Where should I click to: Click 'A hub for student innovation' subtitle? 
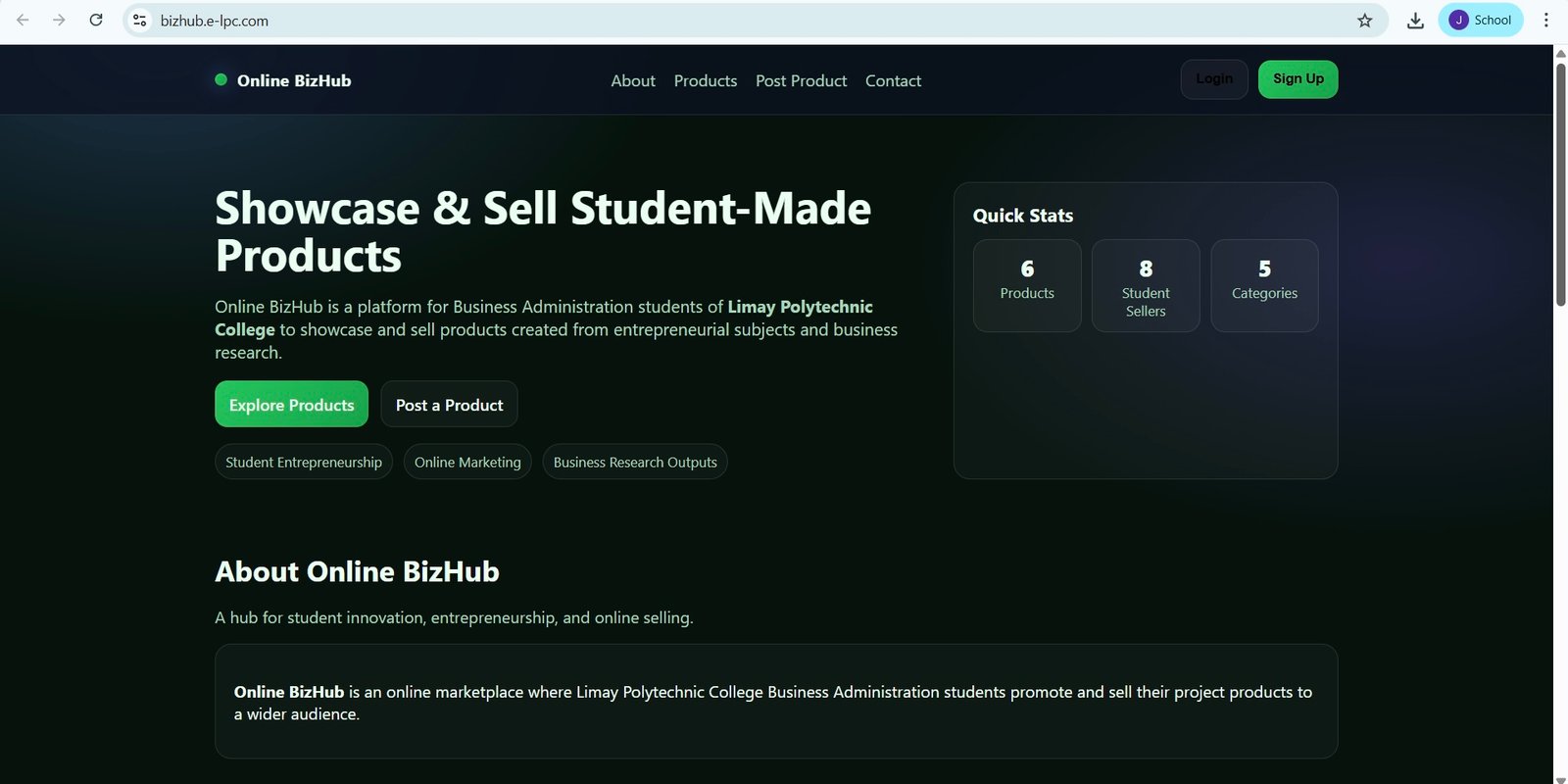(x=454, y=617)
